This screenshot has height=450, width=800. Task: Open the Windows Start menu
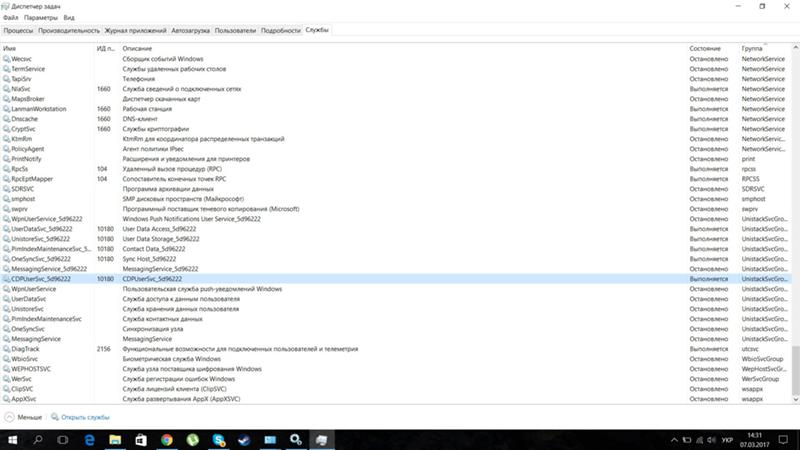pyautogui.click(x=12, y=440)
